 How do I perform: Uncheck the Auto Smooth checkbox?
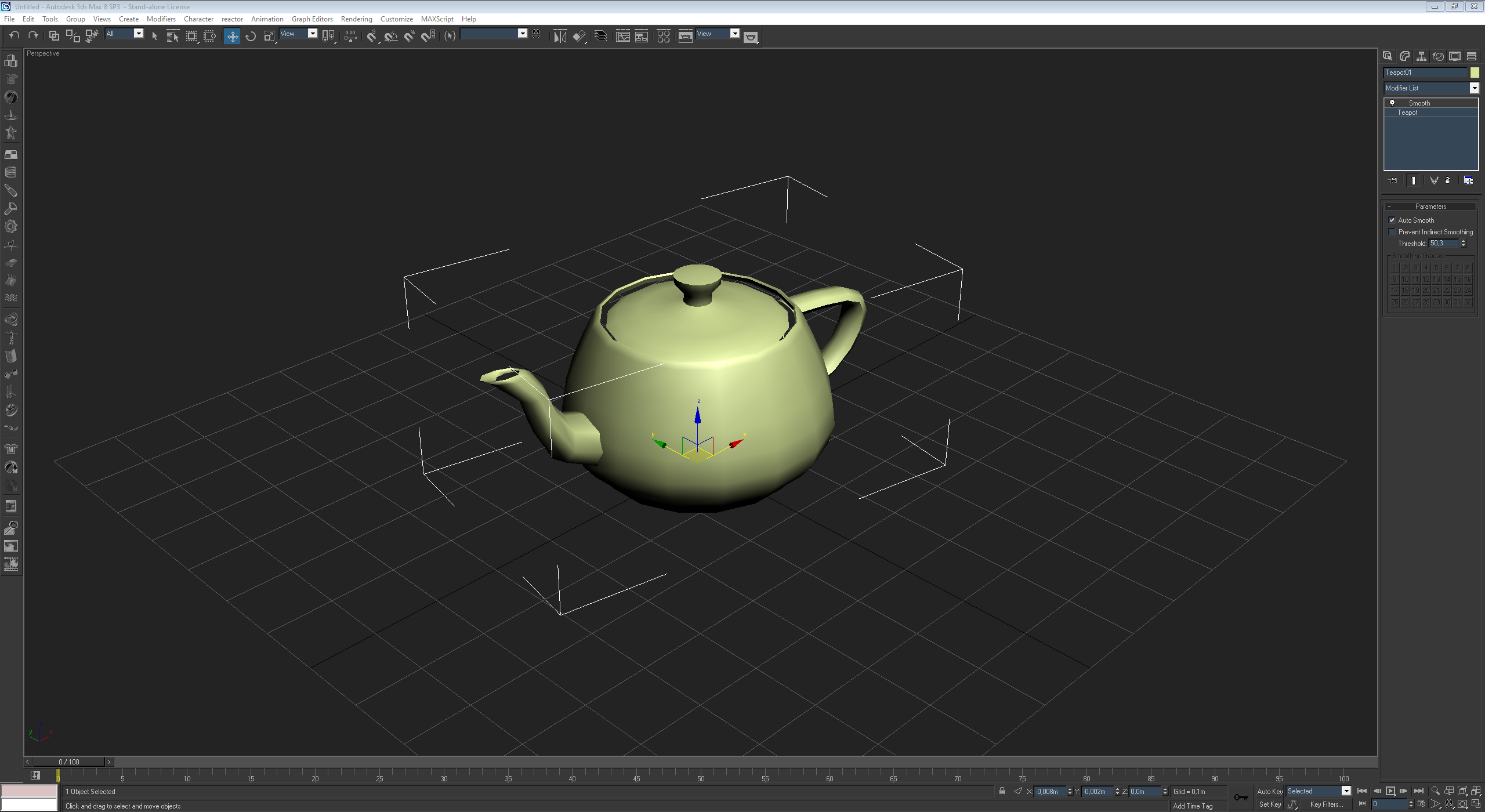click(x=1392, y=220)
